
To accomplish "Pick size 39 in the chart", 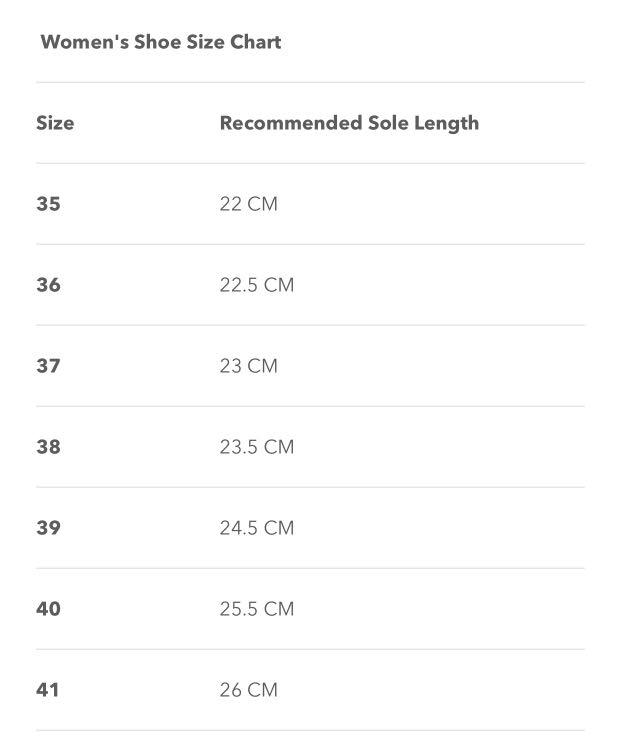I will click(x=48, y=528).
